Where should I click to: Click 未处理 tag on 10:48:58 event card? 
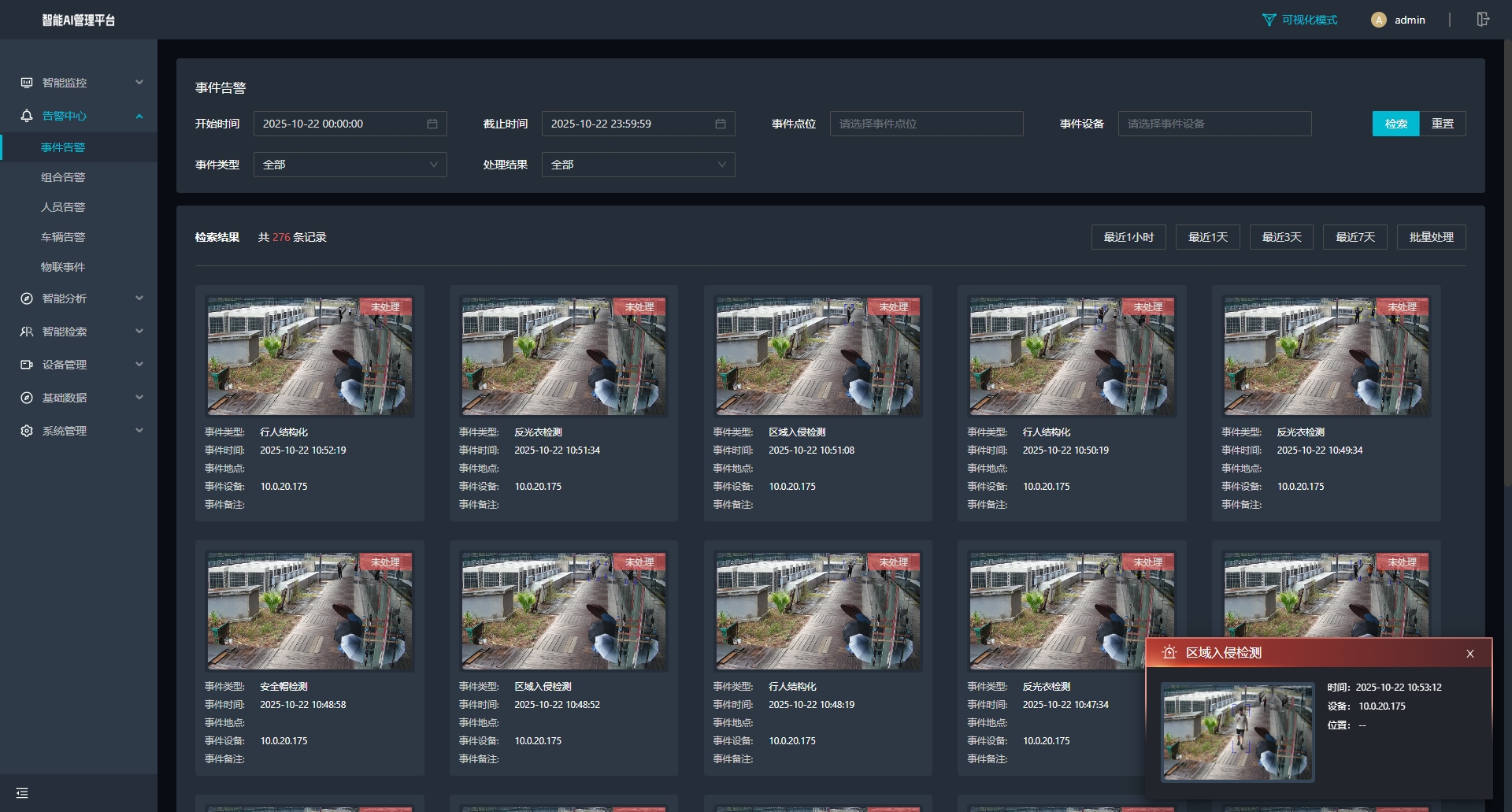386,562
